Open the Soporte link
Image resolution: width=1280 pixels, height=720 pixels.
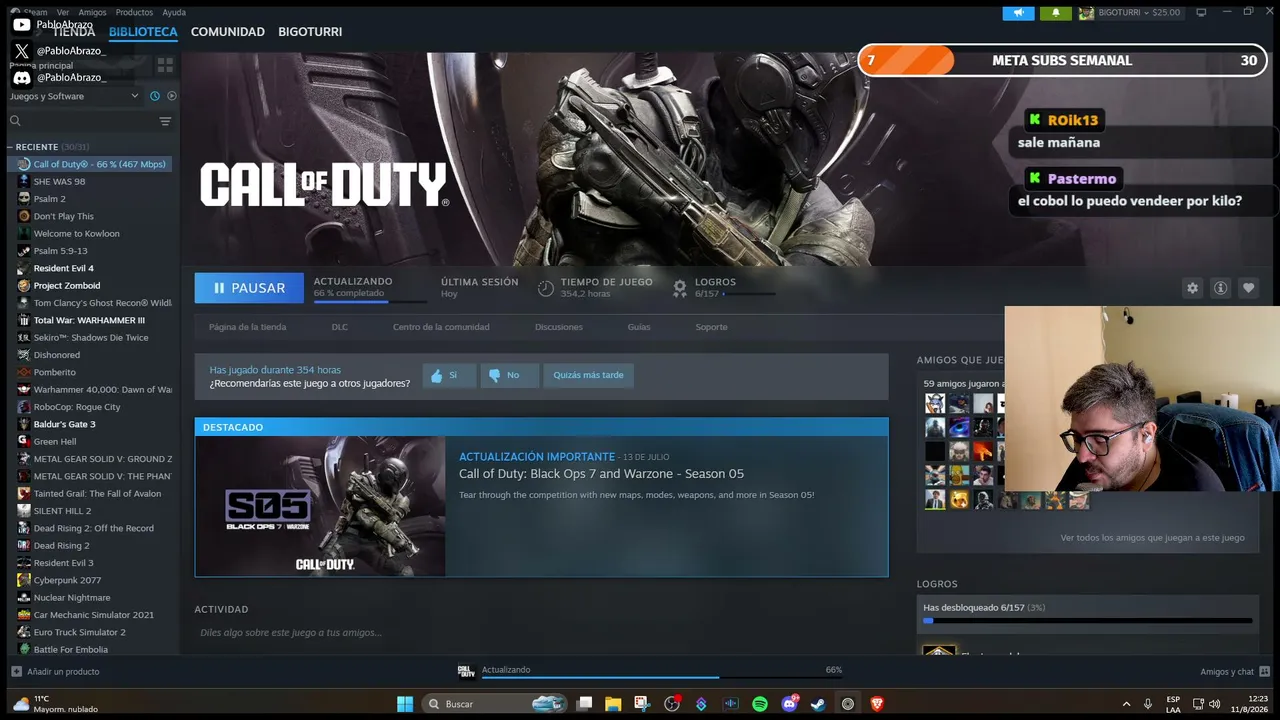[712, 327]
